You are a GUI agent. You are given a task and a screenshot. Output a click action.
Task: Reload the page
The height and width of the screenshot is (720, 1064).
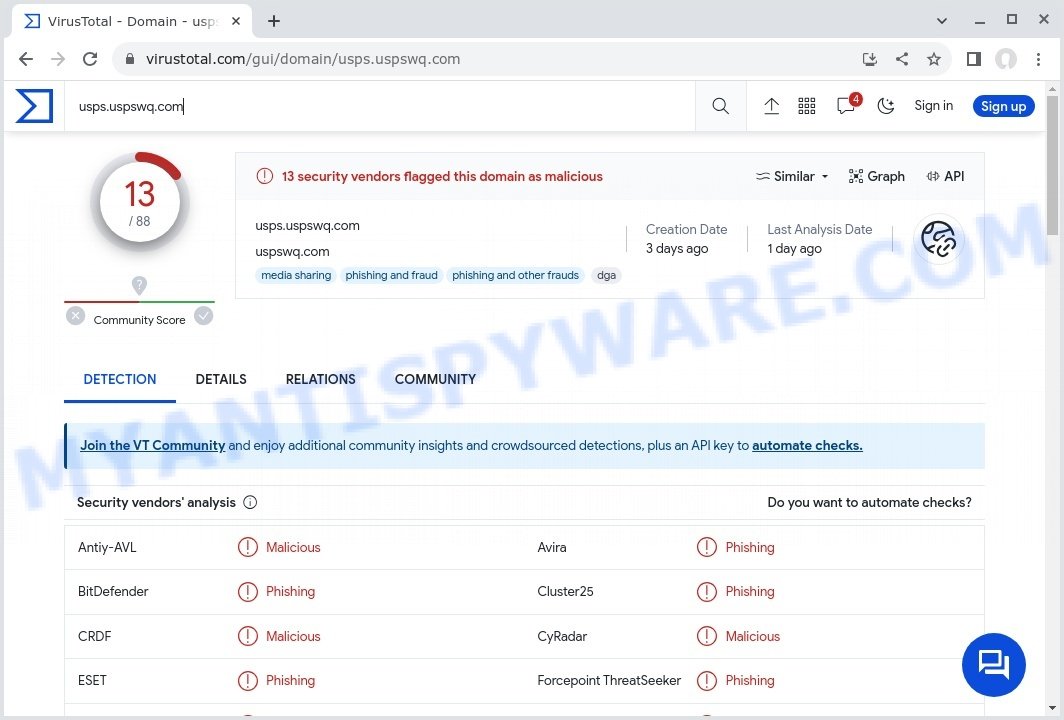pyautogui.click(x=90, y=59)
